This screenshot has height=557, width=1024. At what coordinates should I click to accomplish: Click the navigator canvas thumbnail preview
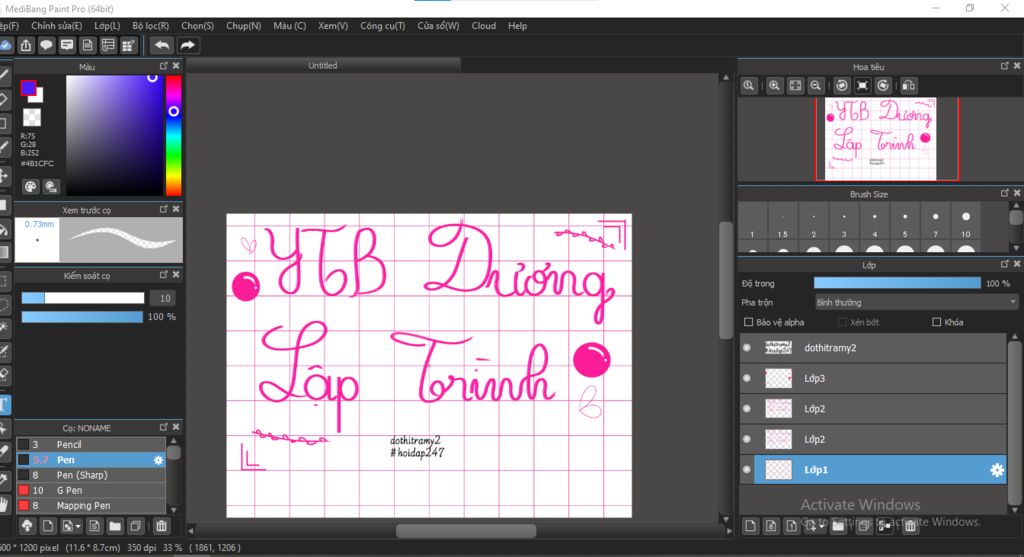point(880,138)
